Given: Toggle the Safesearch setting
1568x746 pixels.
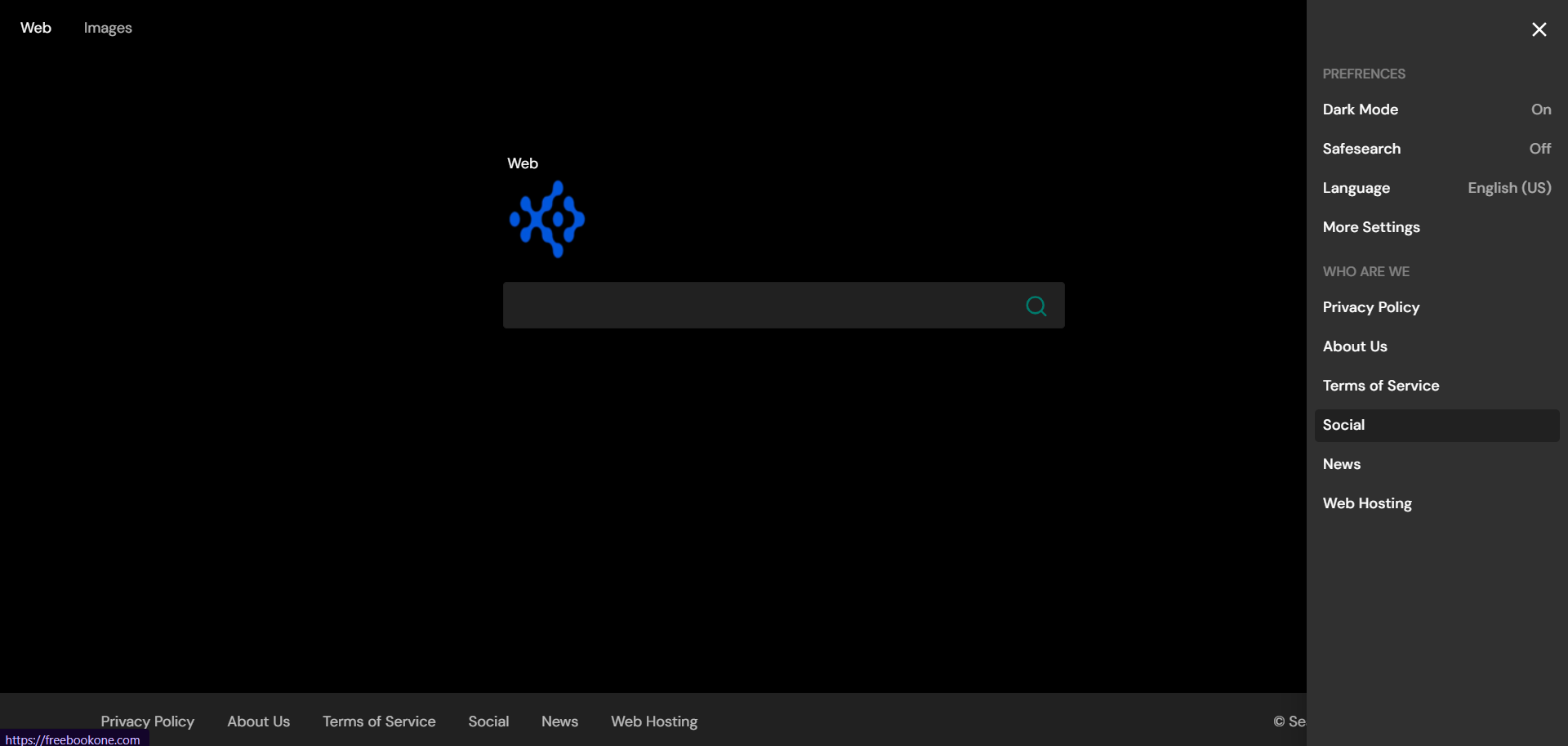Looking at the screenshot, I should pos(1436,149).
